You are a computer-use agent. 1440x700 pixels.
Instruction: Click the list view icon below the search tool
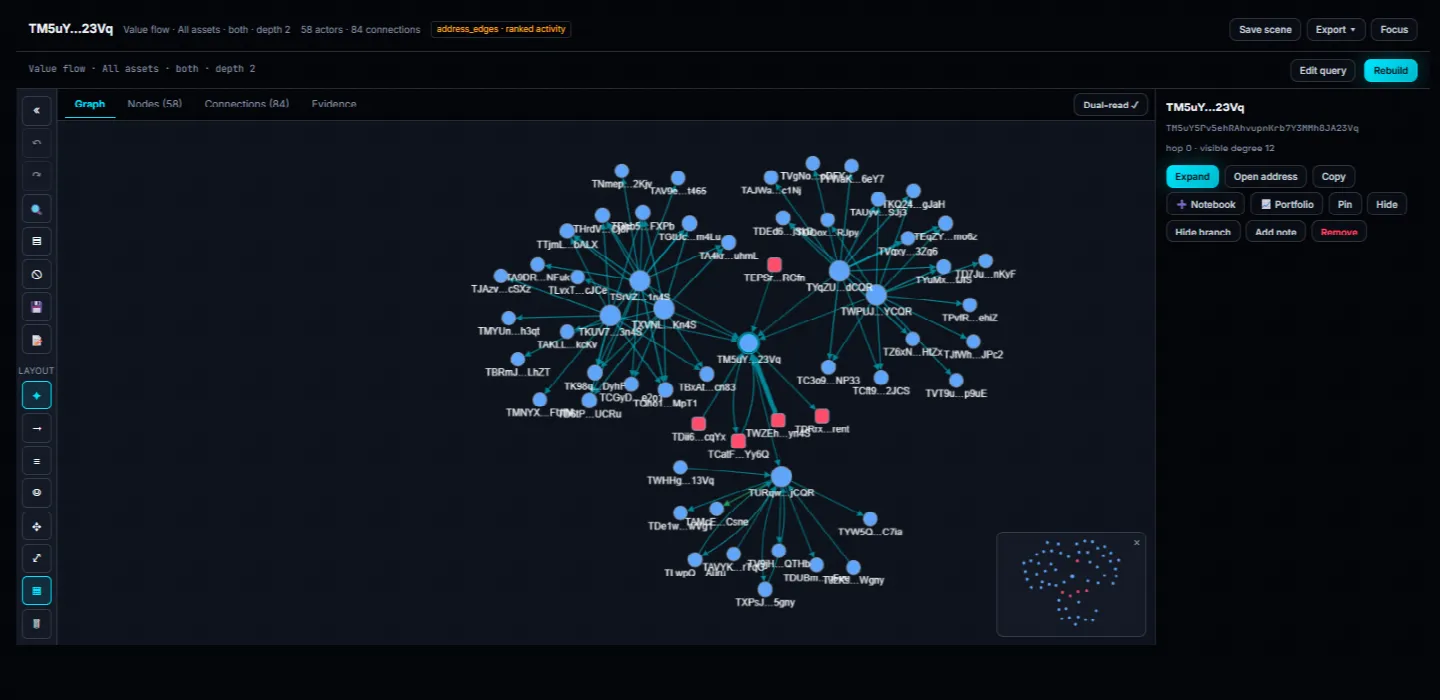coord(37,241)
